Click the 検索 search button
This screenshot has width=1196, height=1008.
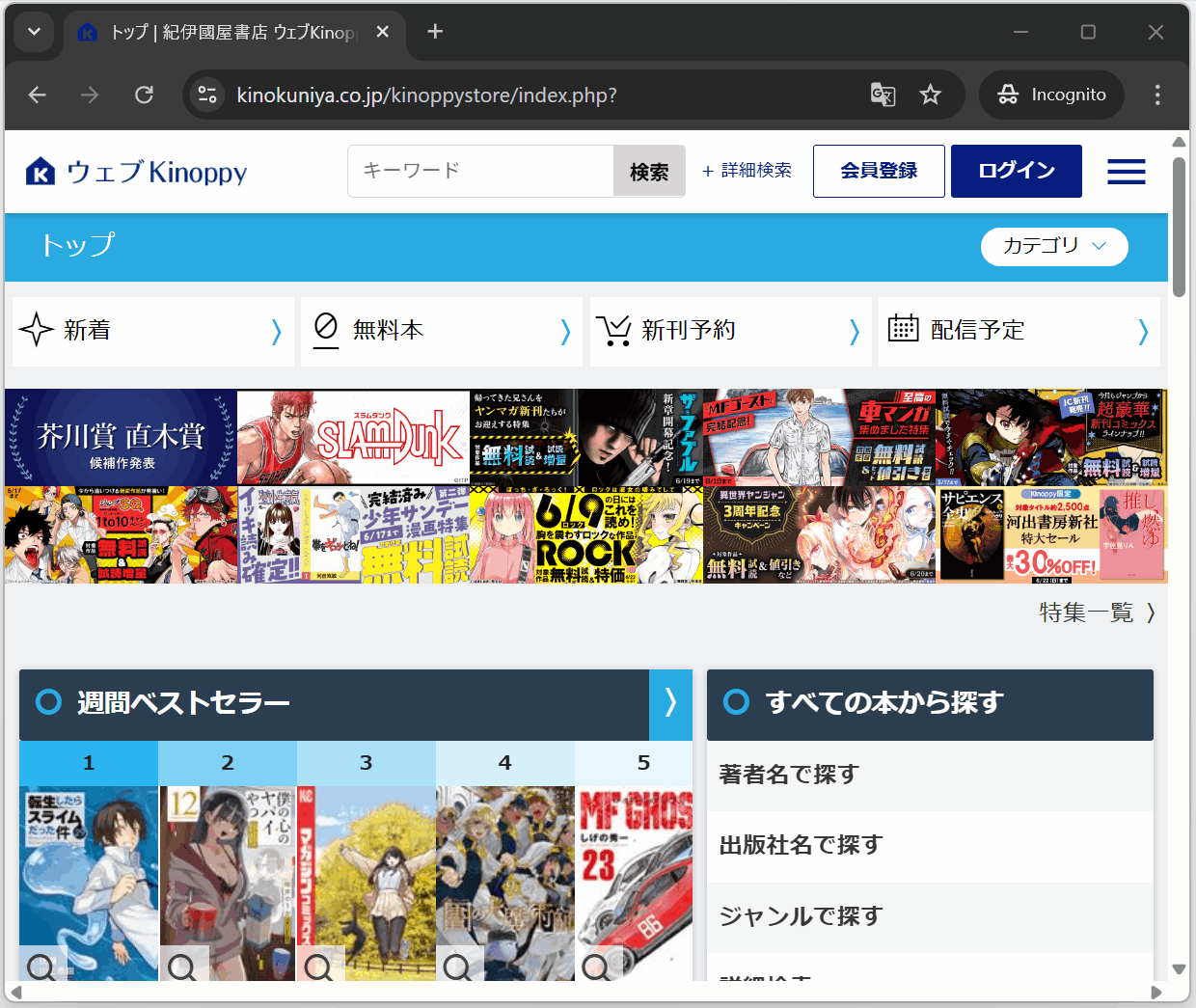pyautogui.click(x=649, y=171)
